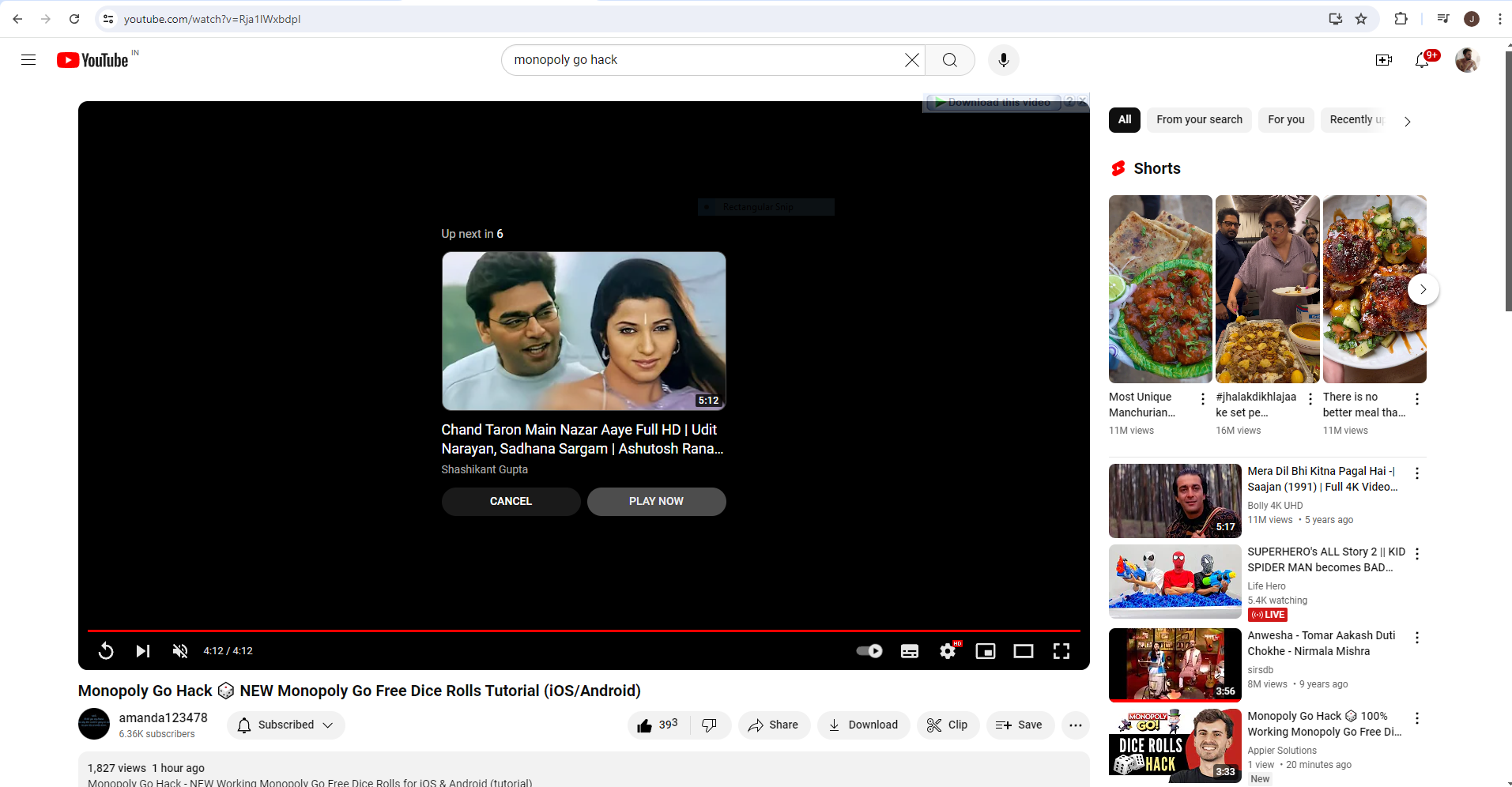Screen dimensions: 1512x787
Task: Create a clip with Clip button
Action: pyautogui.click(x=948, y=725)
